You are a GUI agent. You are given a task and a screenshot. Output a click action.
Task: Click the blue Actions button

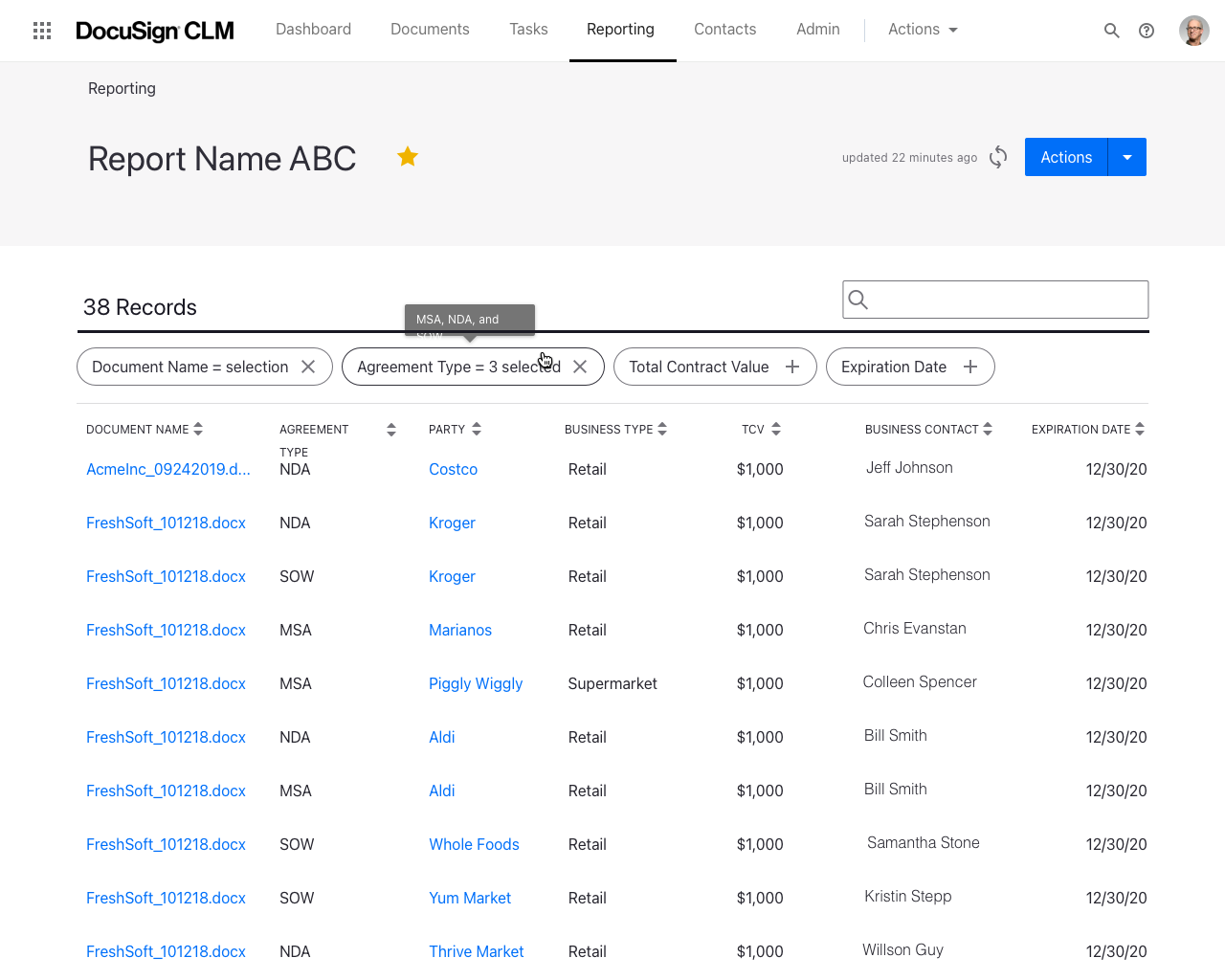[x=1066, y=157]
